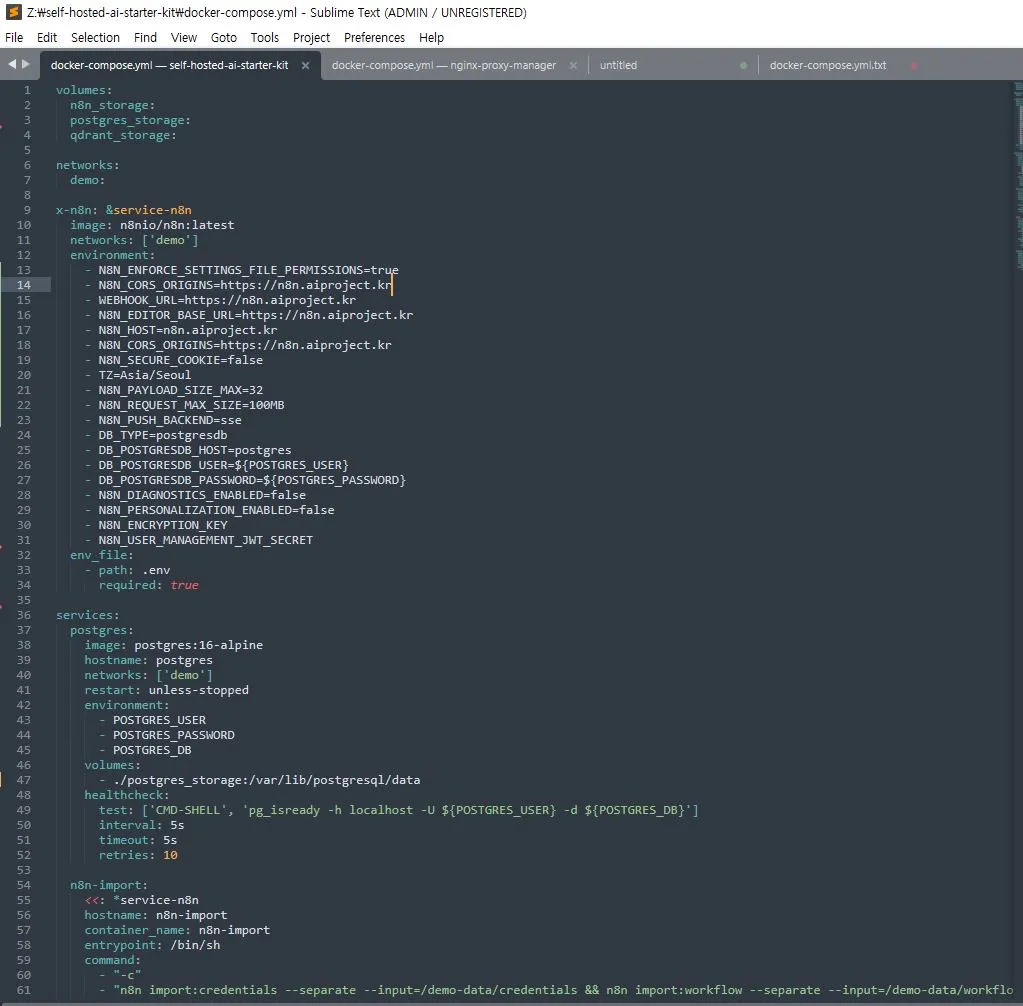The width and height of the screenshot is (1023, 1006).
Task: Click line number 14 in gutter
Action: 23,285
